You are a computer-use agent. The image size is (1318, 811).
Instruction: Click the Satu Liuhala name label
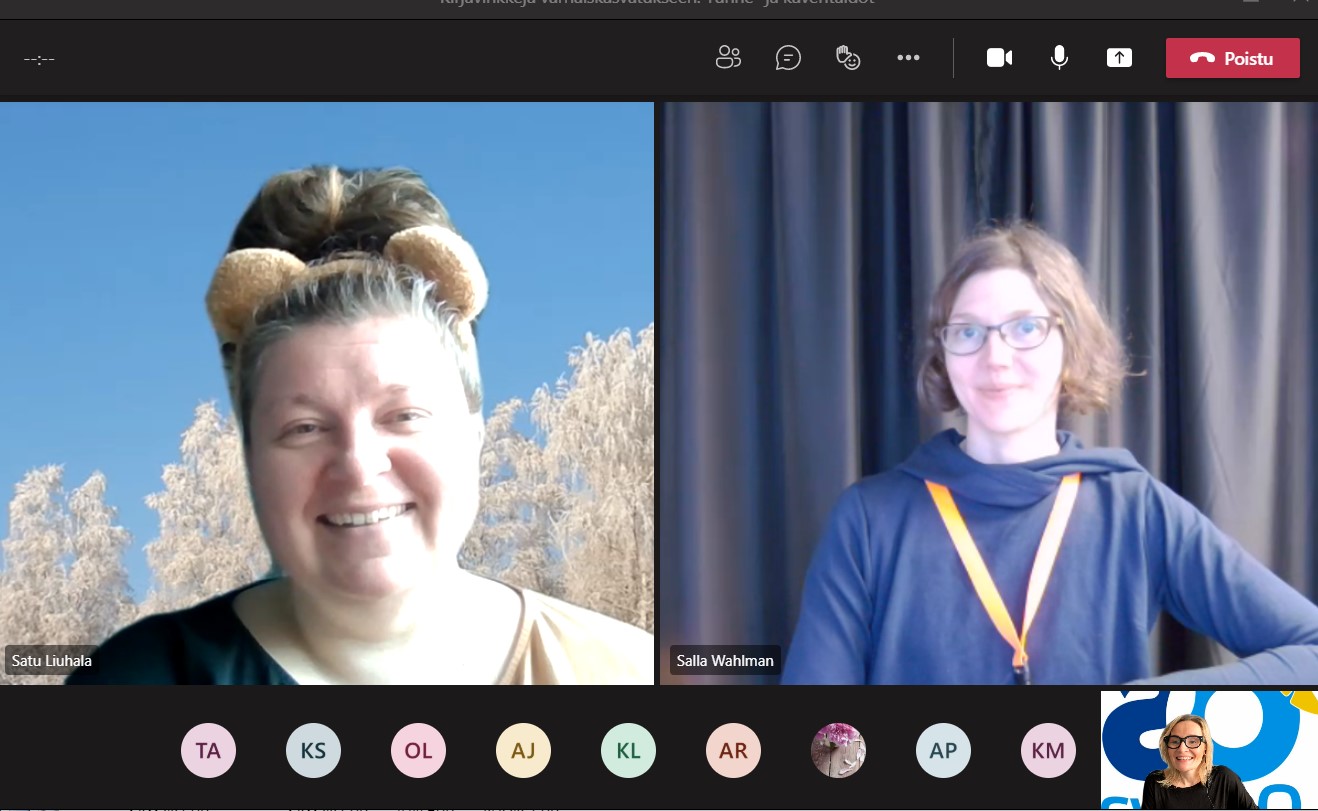pos(52,661)
